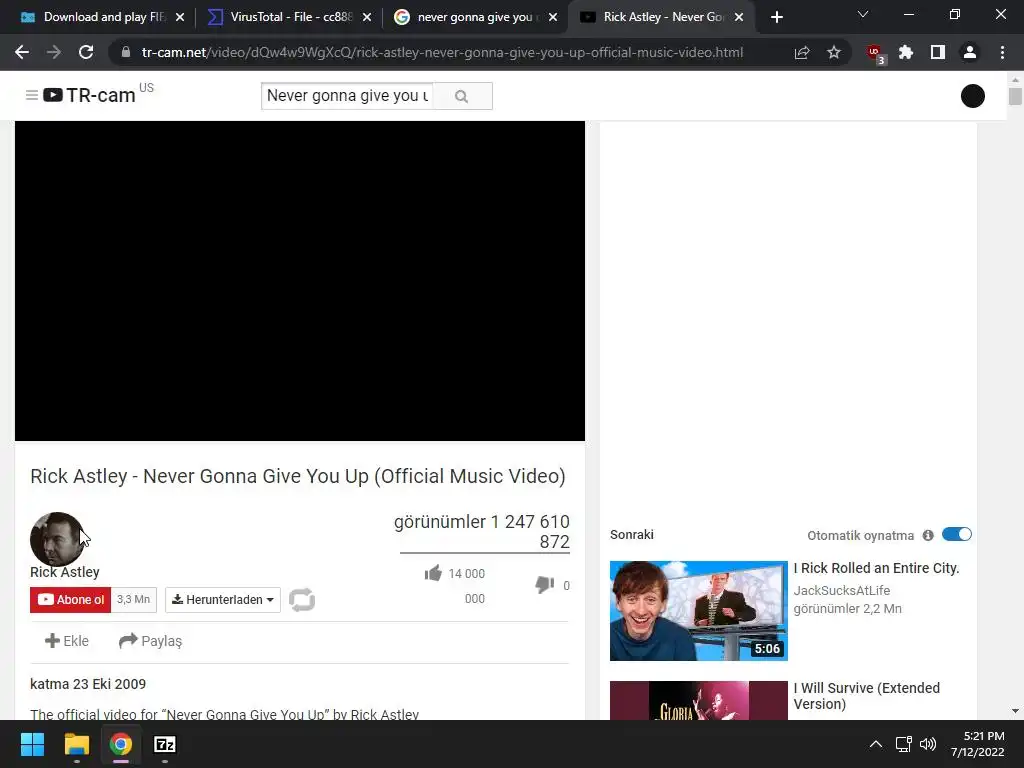Close the VirusTotal tab
This screenshot has height=768, width=1024.
(367, 17)
